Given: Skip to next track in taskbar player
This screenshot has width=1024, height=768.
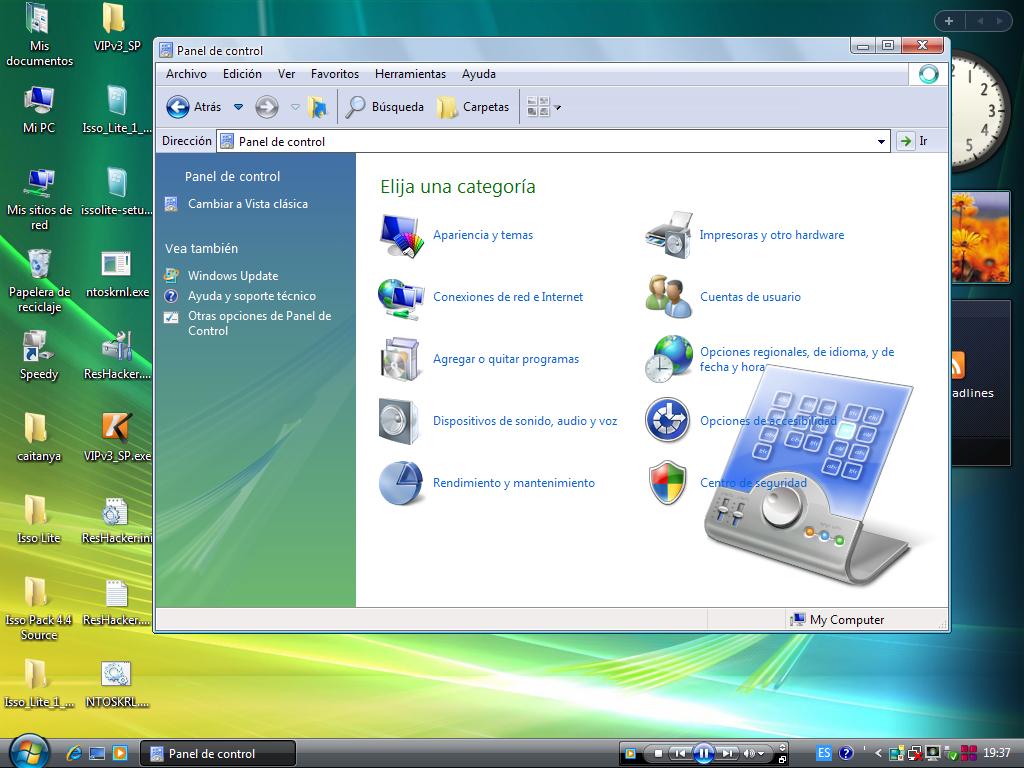Looking at the screenshot, I should pos(728,754).
